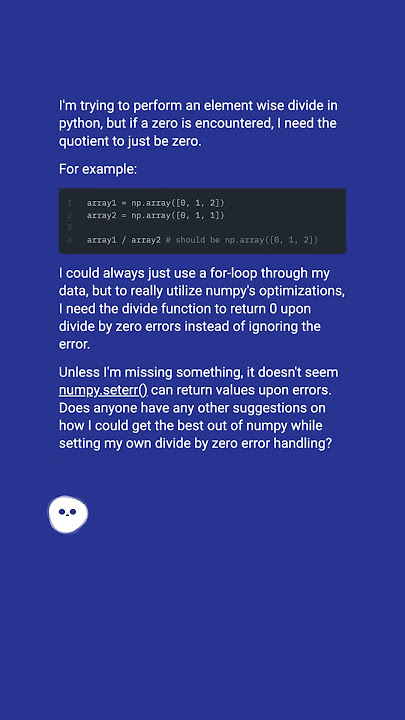
Task: Click line number 4 in the code block
Action: (69, 240)
